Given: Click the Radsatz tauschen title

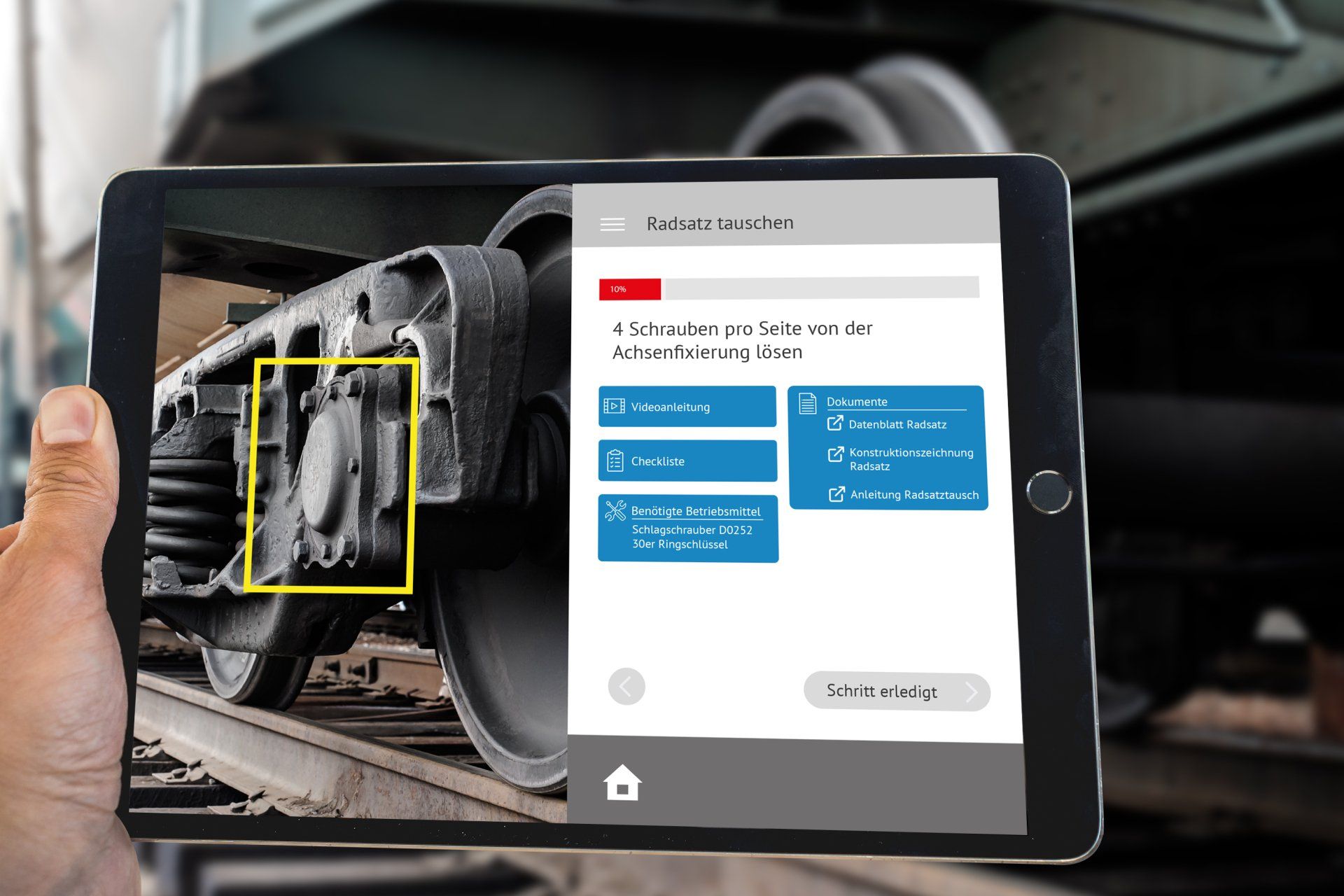Looking at the screenshot, I should coord(720,223).
